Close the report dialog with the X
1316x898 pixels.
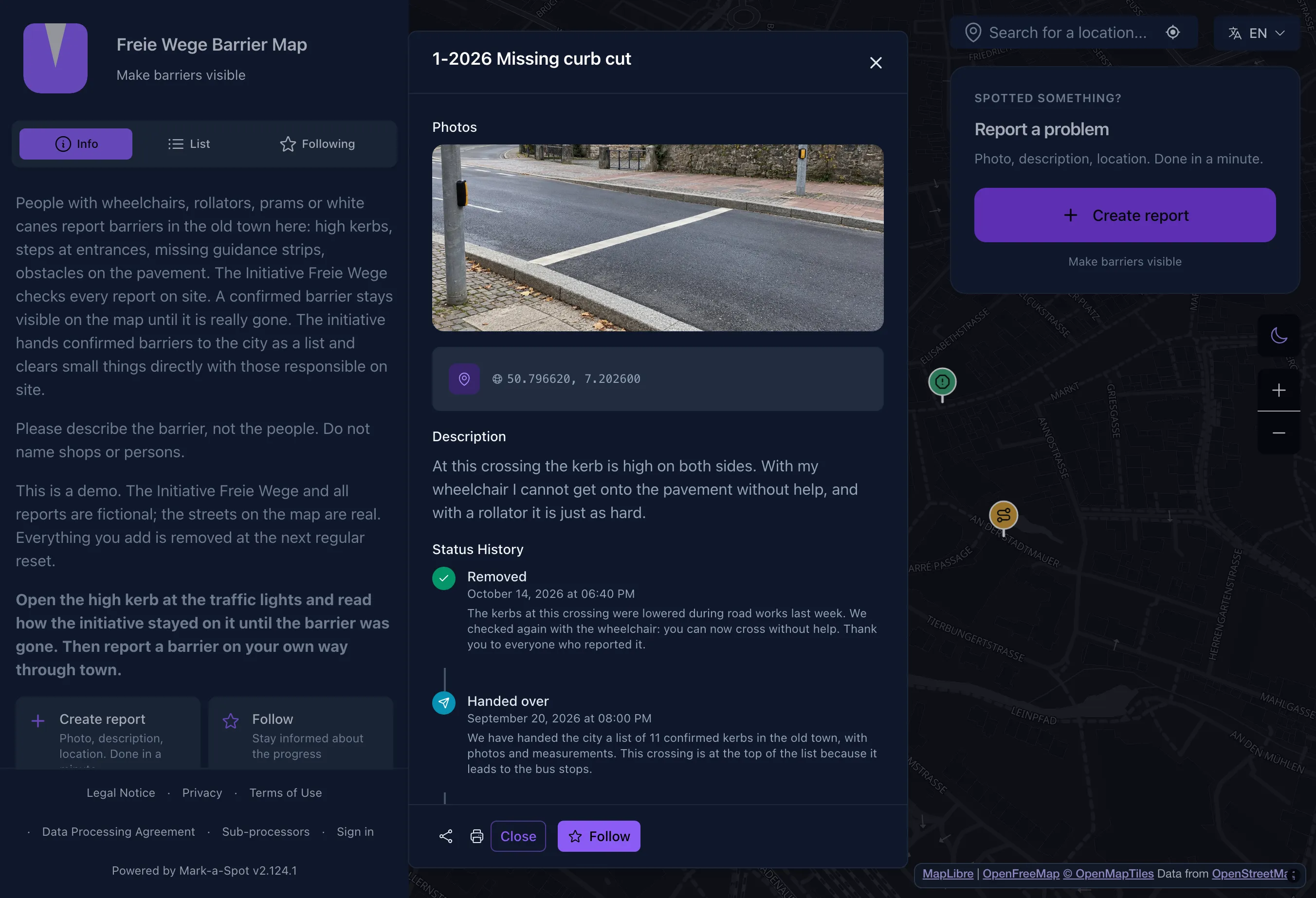(876, 63)
